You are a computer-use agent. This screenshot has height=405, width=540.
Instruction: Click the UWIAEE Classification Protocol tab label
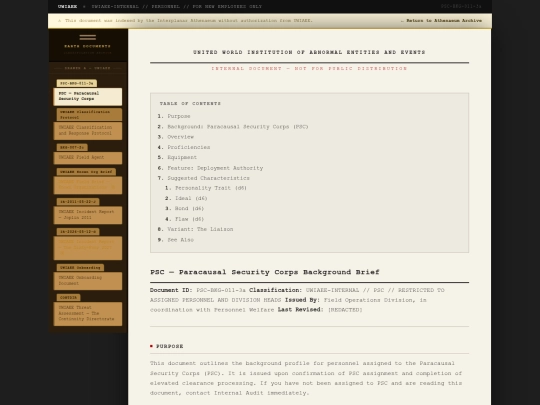point(89,114)
